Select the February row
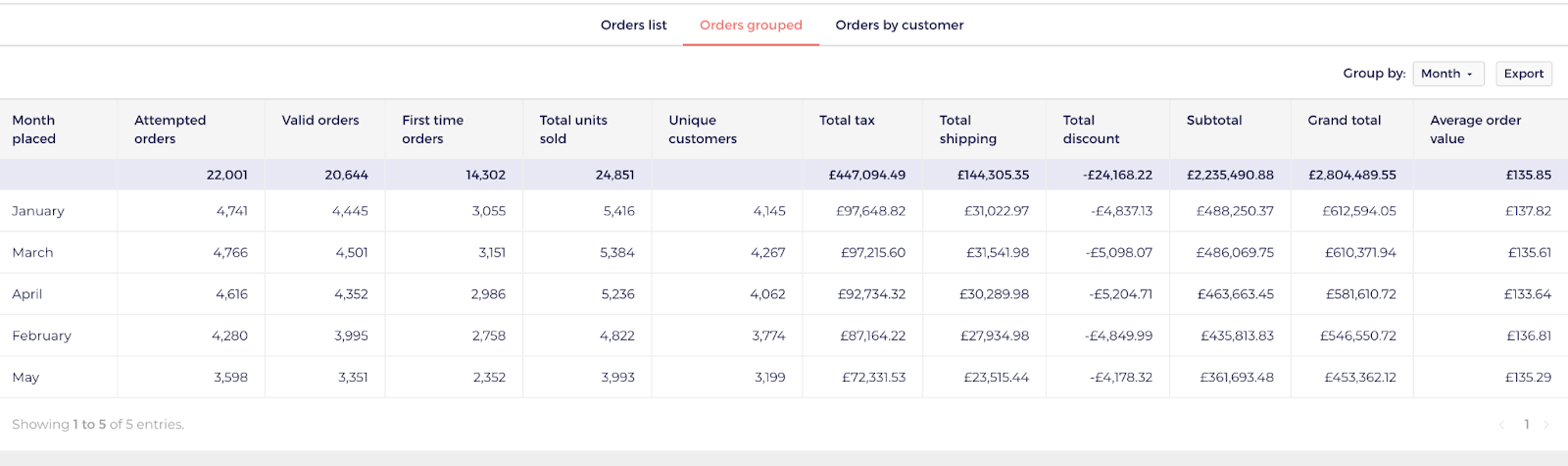 click(x=784, y=336)
